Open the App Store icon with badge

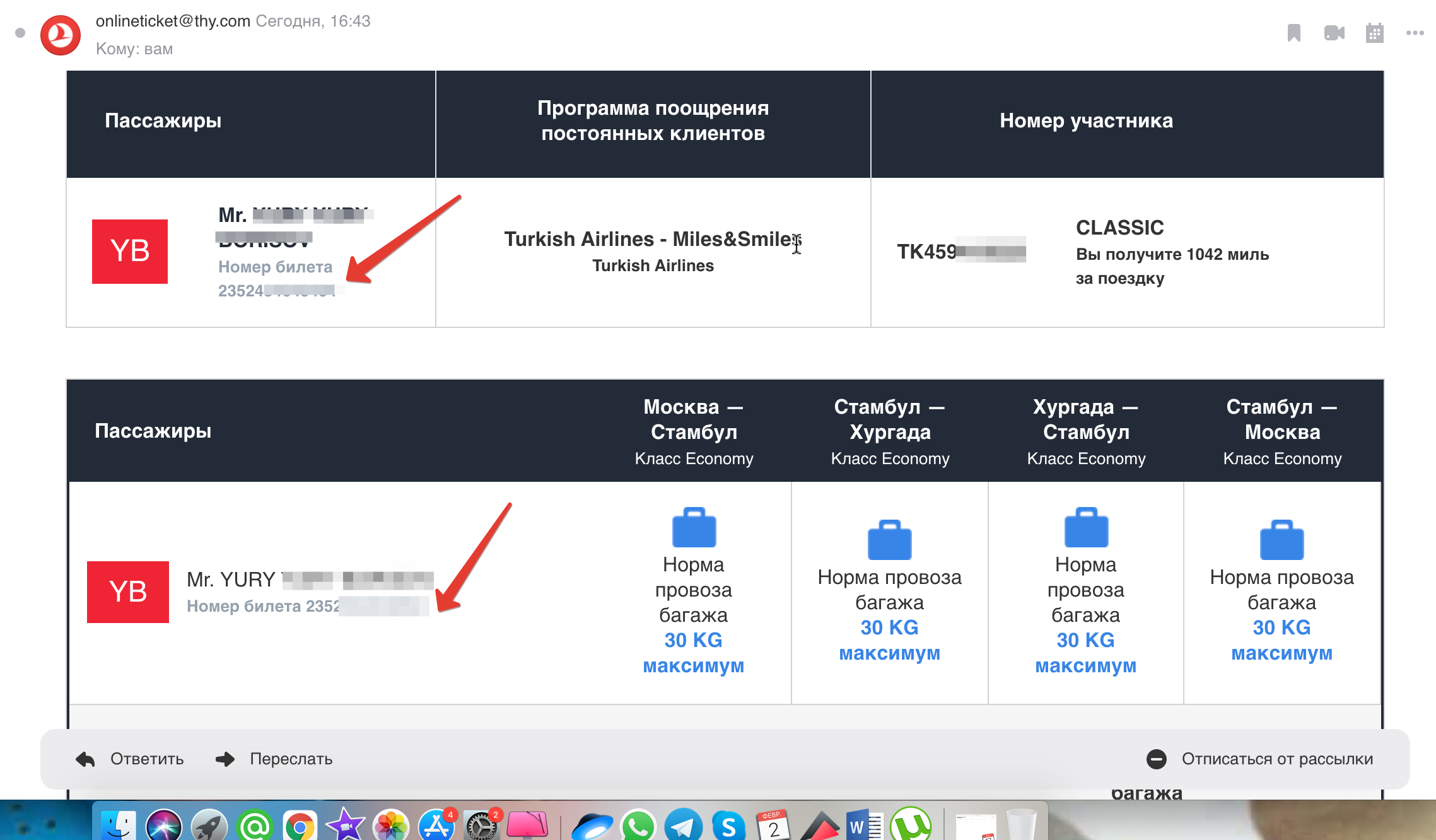436,825
